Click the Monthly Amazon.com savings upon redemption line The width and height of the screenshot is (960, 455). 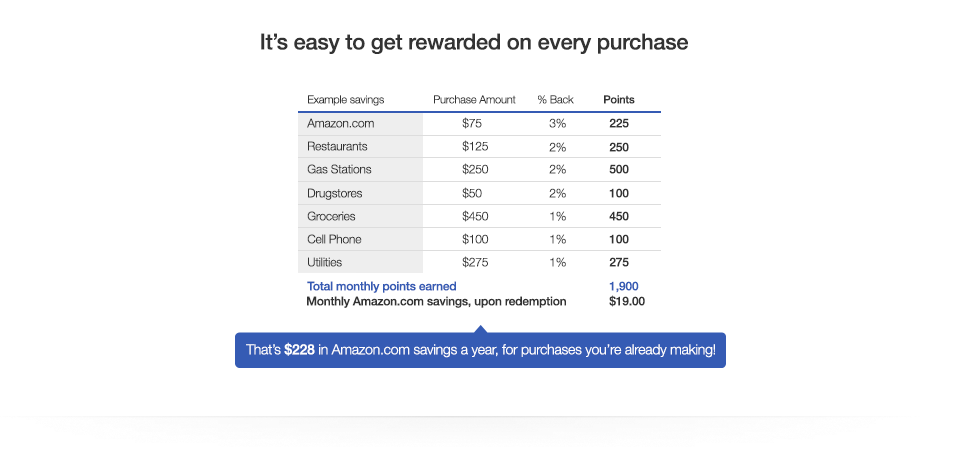[436, 301]
